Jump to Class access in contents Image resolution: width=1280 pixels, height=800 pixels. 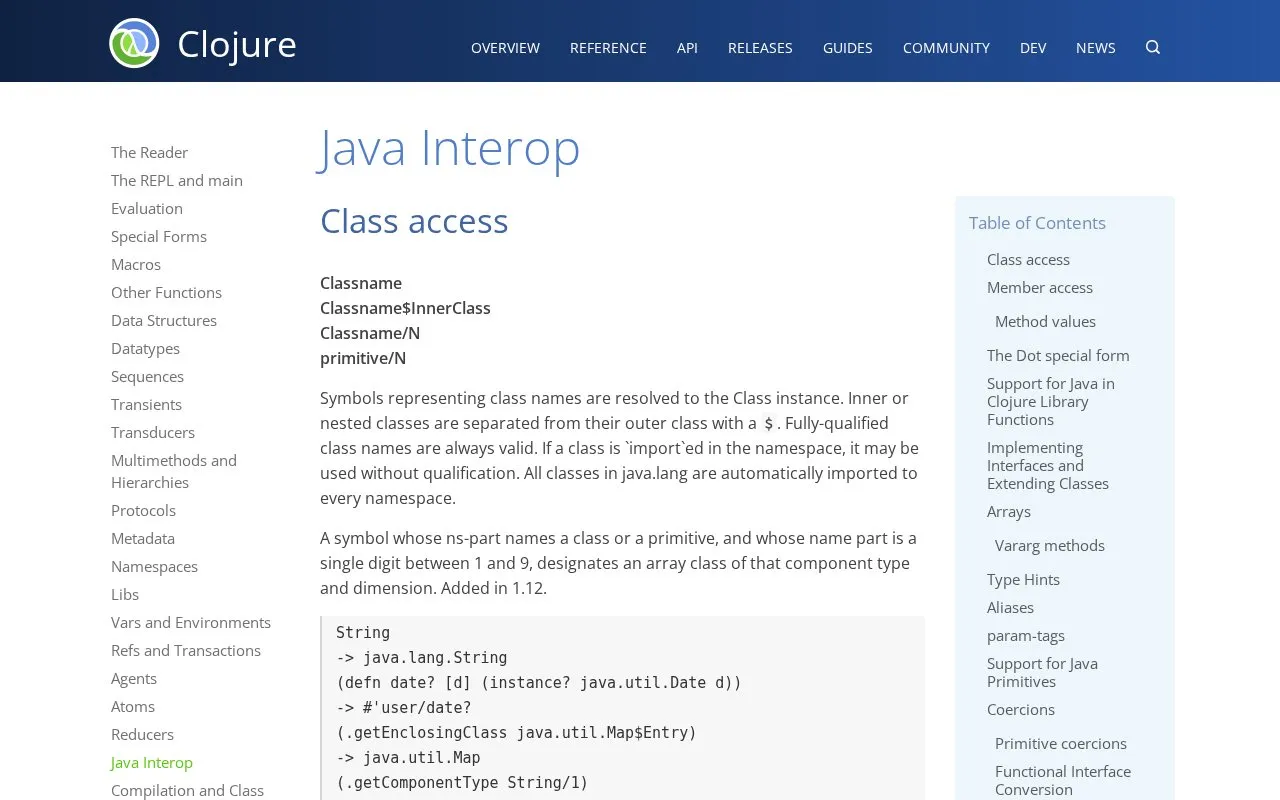1028,259
